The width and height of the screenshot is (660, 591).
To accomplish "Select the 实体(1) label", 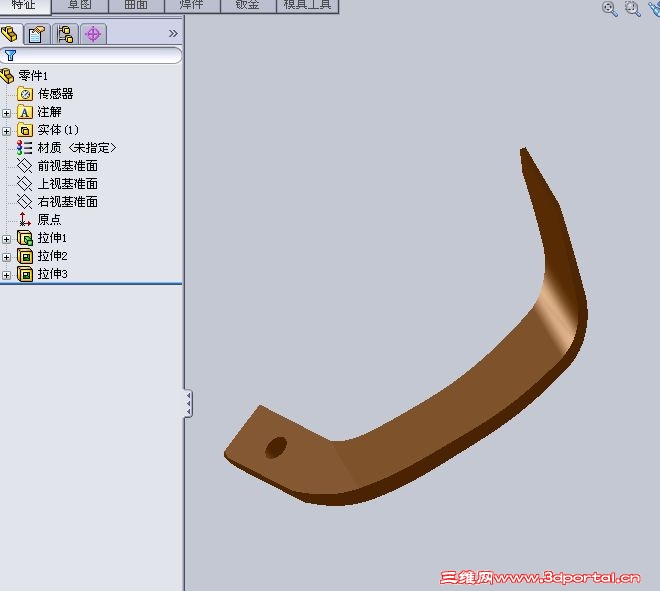I will (x=58, y=130).
